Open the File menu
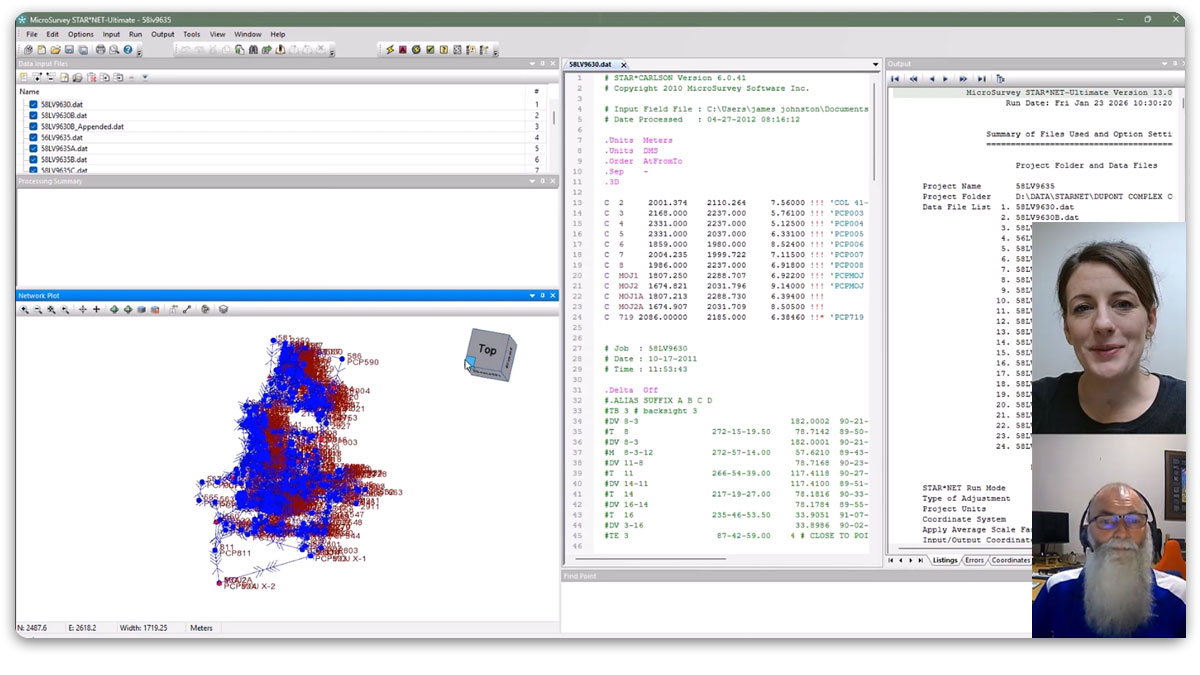The width and height of the screenshot is (1200, 675). pos(32,34)
